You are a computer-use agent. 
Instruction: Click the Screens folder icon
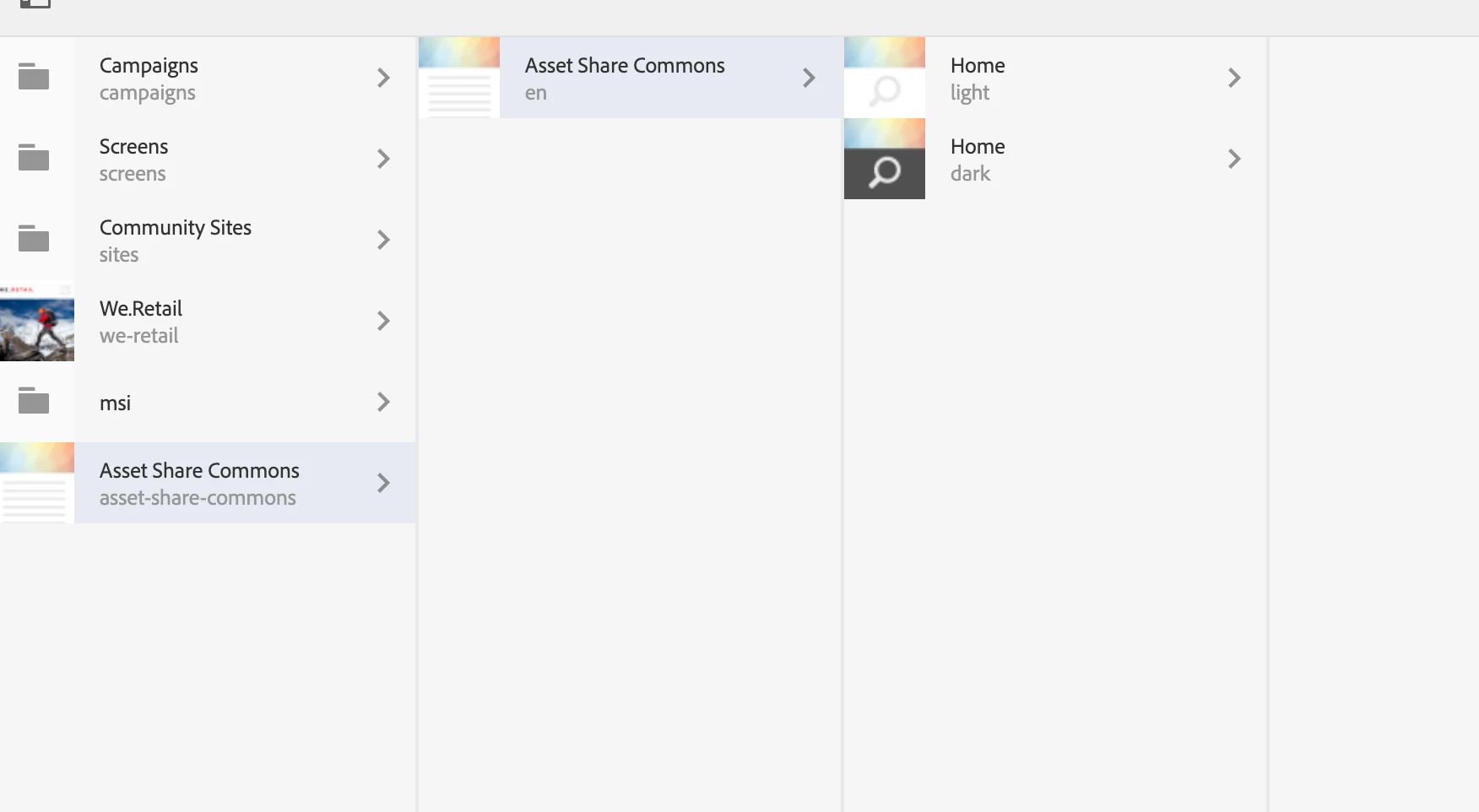coord(34,158)
